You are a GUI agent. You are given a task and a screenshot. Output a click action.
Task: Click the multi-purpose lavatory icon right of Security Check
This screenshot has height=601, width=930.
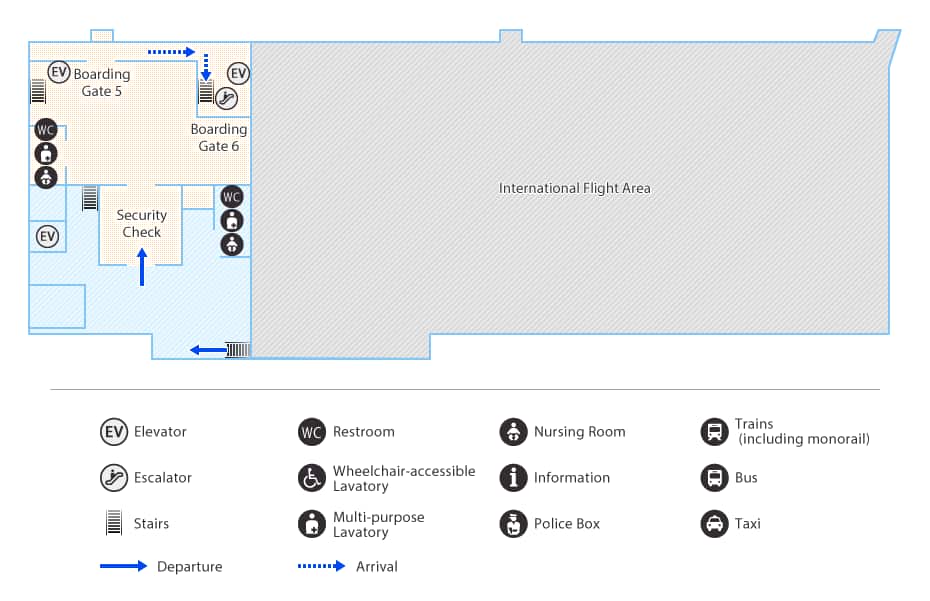pyautogui.click(x=232, y=221)
